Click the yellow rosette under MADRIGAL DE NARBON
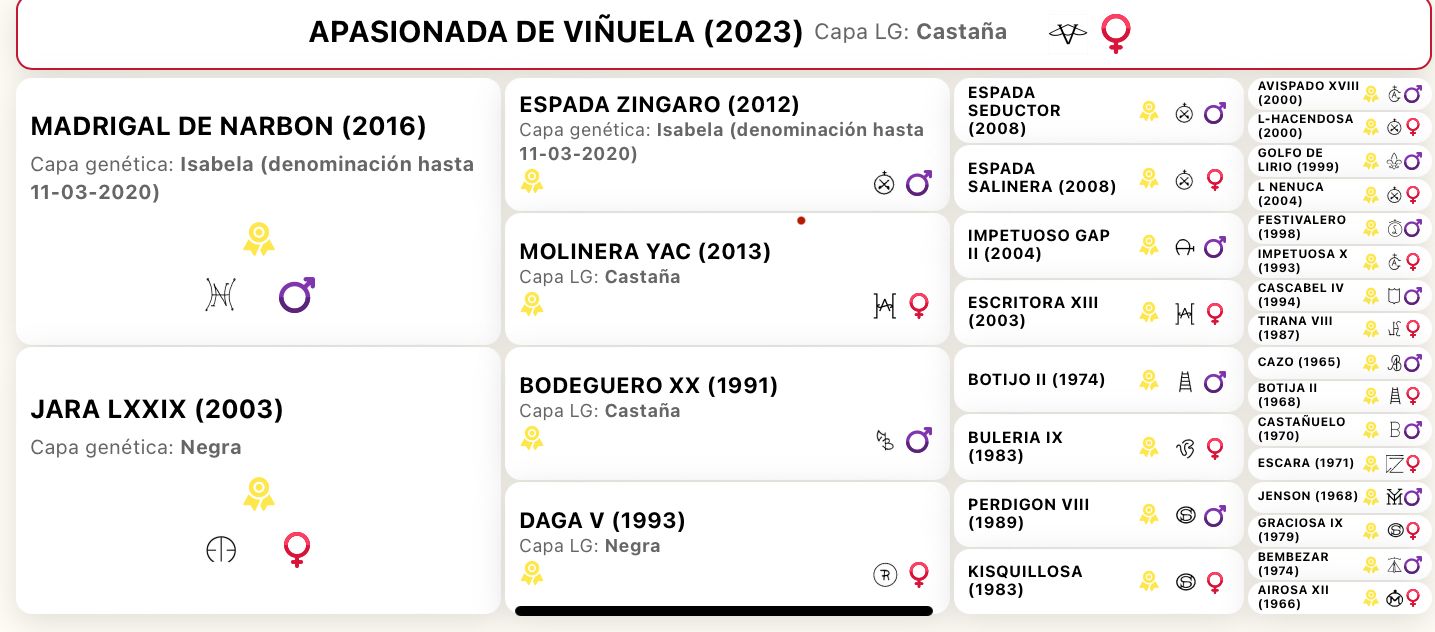This screenshot has width=1435, height=632. 259,239
